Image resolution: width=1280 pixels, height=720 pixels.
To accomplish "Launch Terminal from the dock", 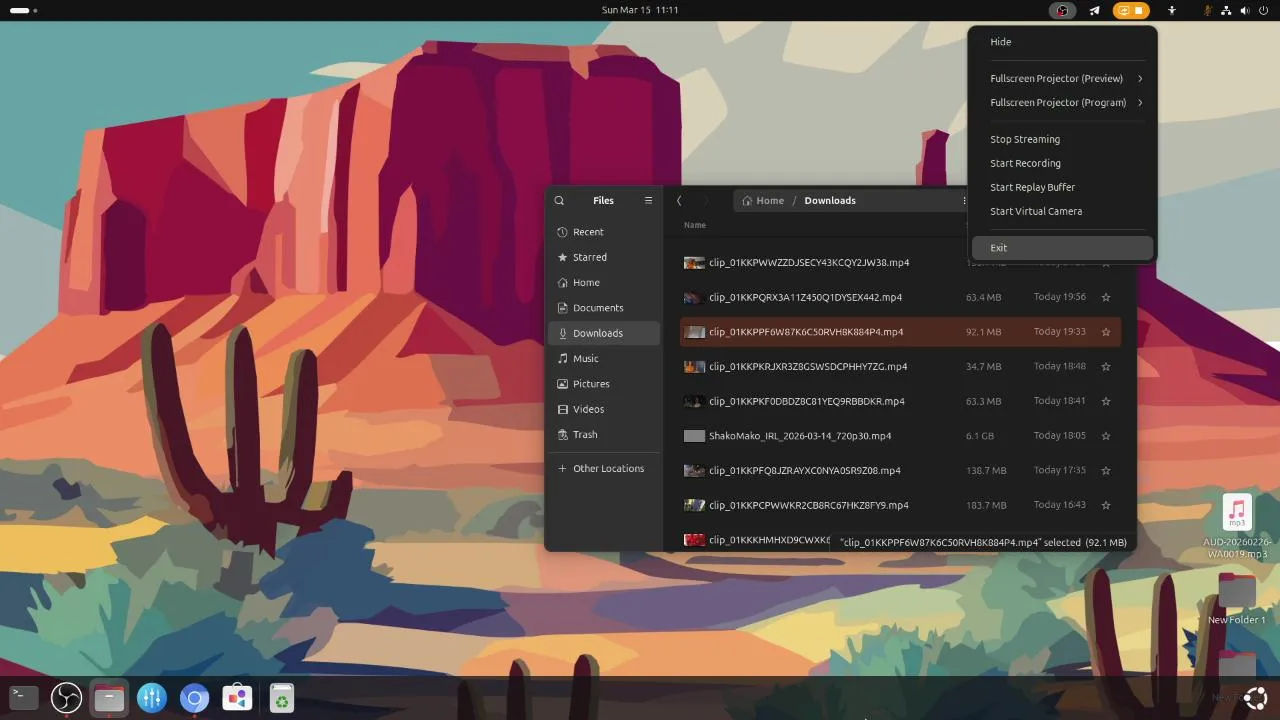I will coord(24,698).
